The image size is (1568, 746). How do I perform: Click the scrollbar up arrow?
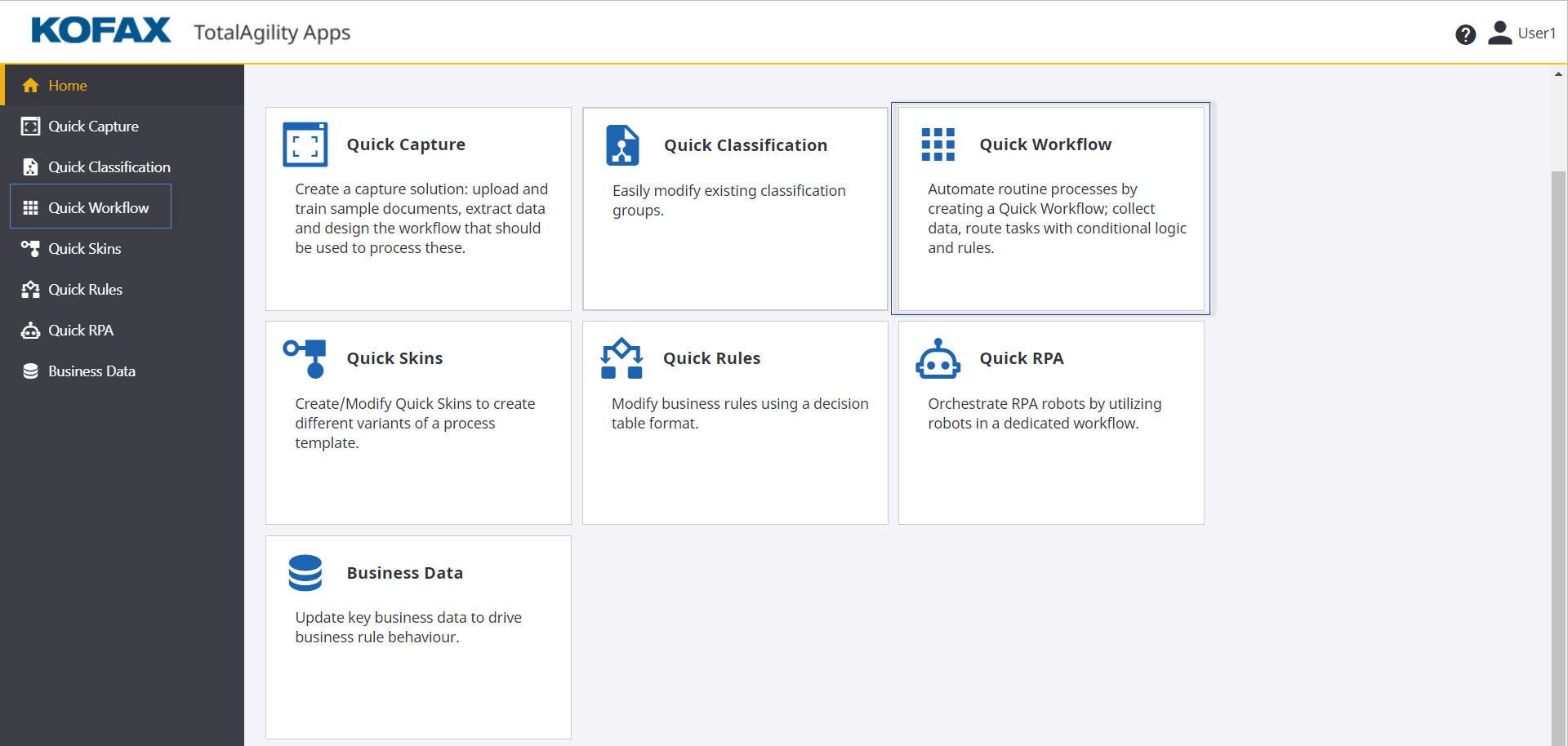tap(1558, 74)
